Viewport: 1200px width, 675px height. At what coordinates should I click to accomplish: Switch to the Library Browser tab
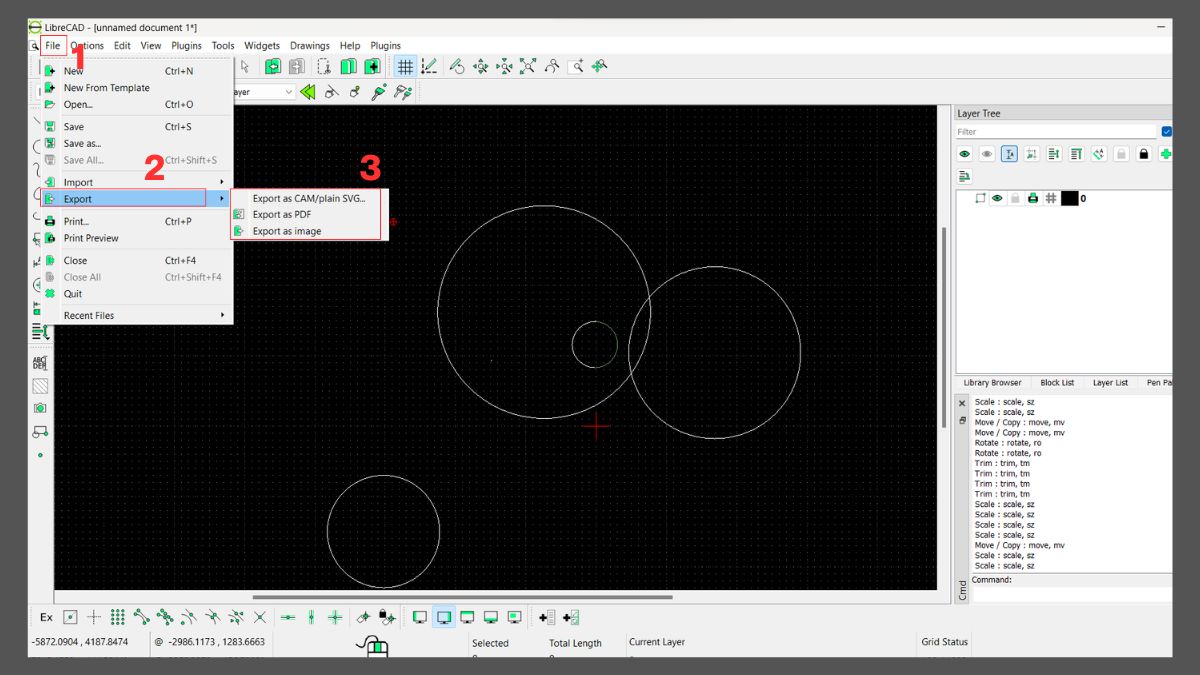pyautogui.click(x=992, y=382)
